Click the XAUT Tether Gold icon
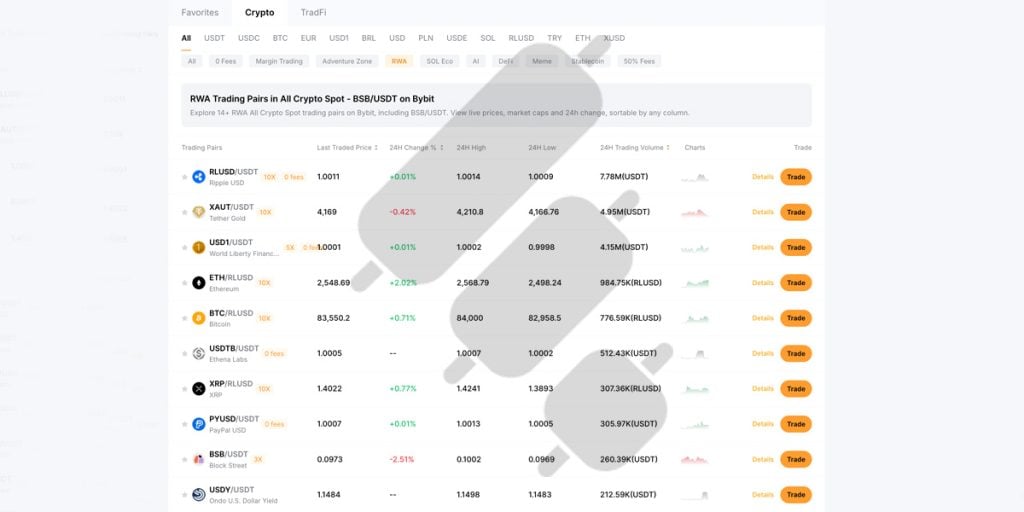This screenshot has height=512, width=1024. click(x=199, y=212)
